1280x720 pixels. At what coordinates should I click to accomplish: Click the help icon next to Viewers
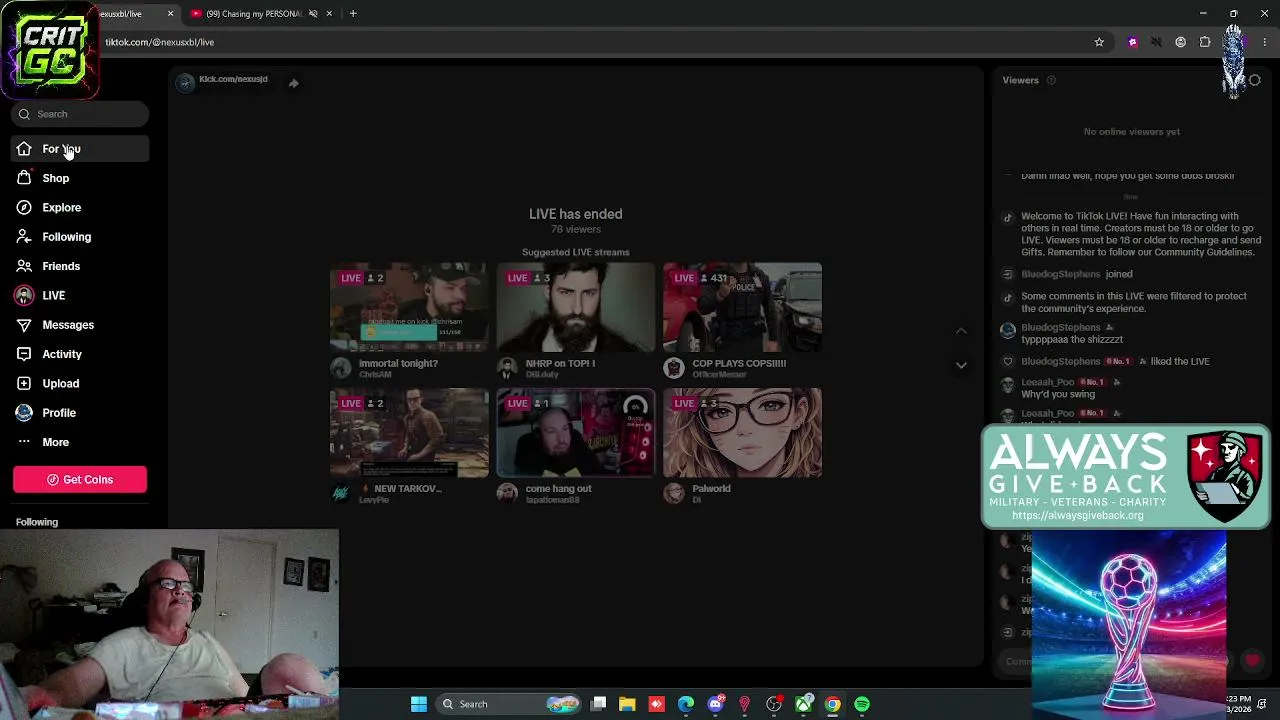point(1051,80)
